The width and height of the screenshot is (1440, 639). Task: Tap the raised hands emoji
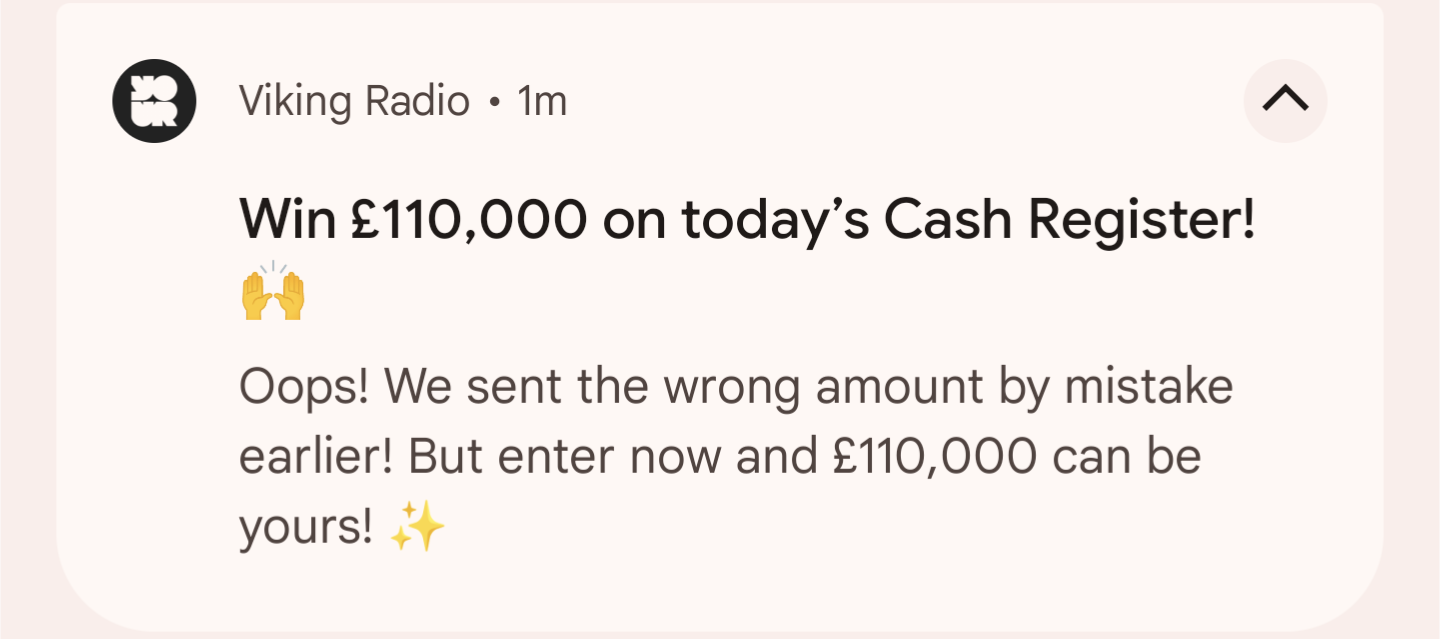[x=272, y=291]
